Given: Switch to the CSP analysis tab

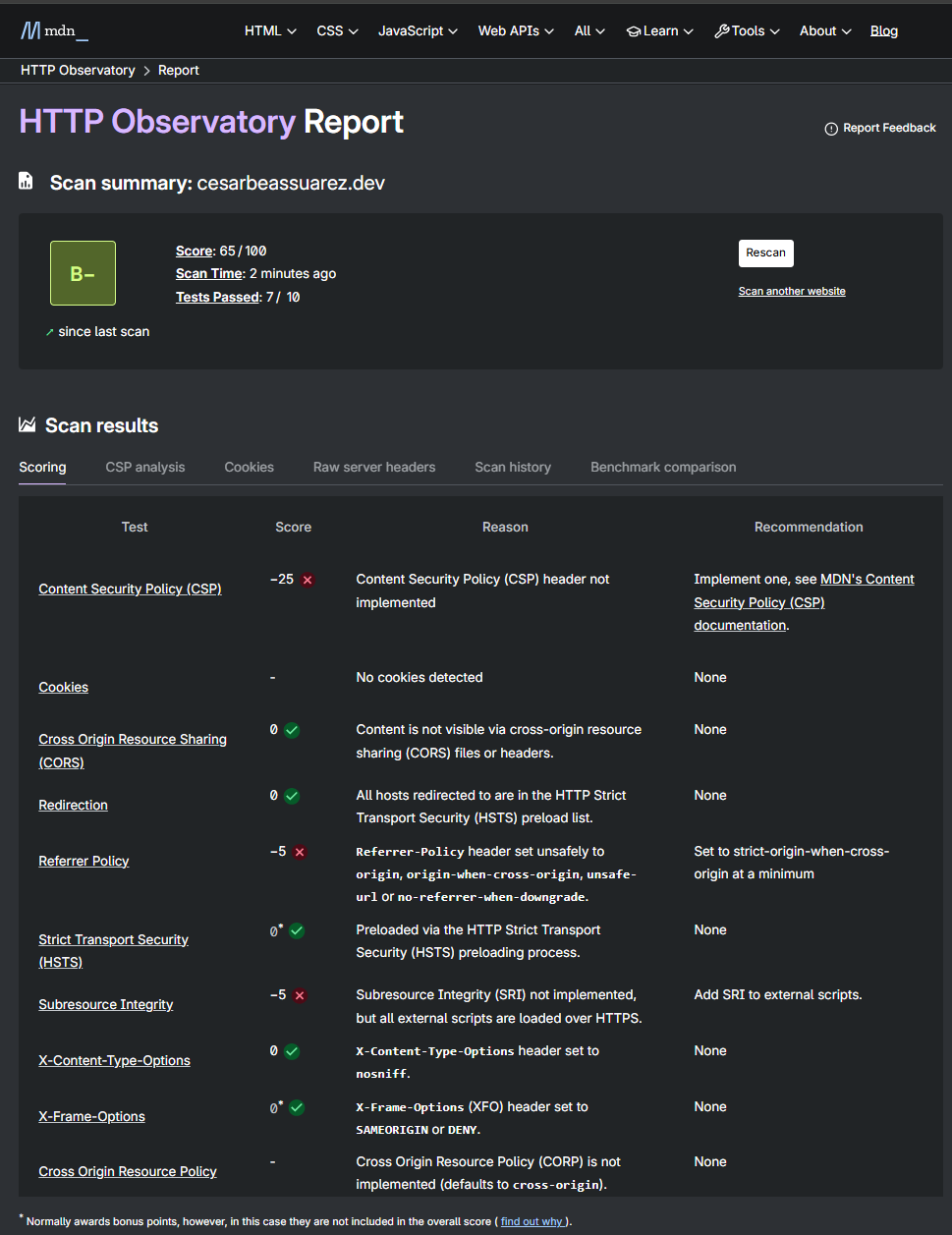Looking at the screenshot, I should click(144, 467).
